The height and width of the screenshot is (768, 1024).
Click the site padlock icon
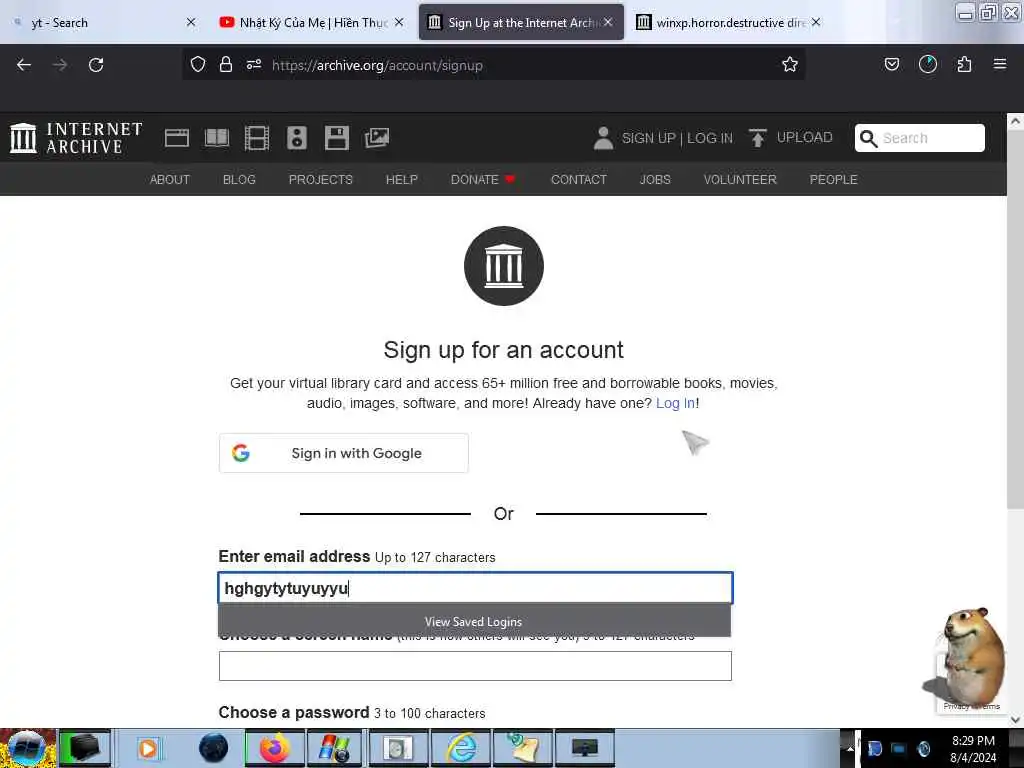pyautogui.click(x=226, y=64)
